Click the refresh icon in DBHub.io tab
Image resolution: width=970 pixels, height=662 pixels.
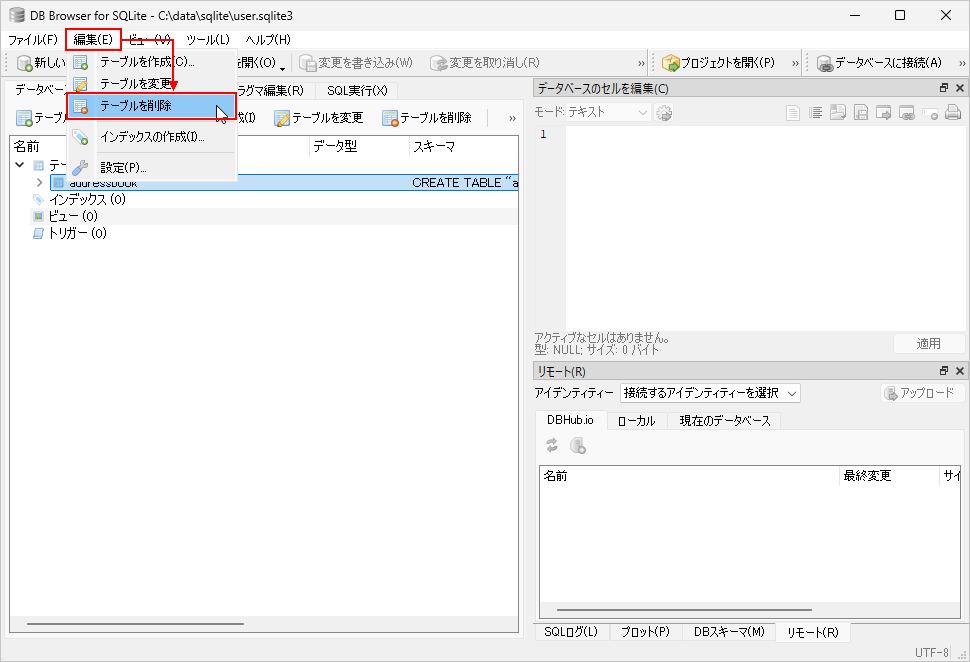(552, 446)
